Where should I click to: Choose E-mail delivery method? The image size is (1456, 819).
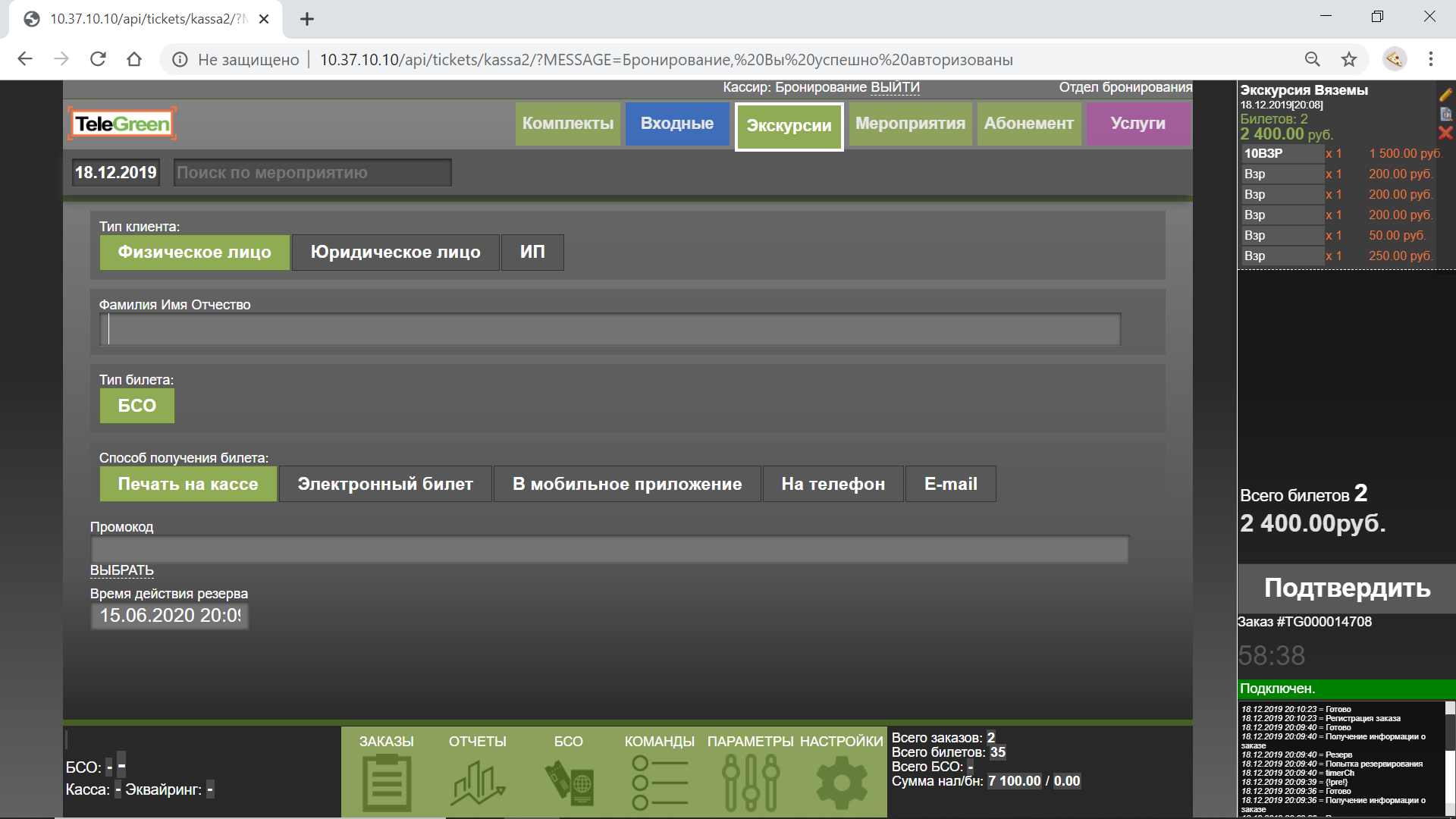950,484
